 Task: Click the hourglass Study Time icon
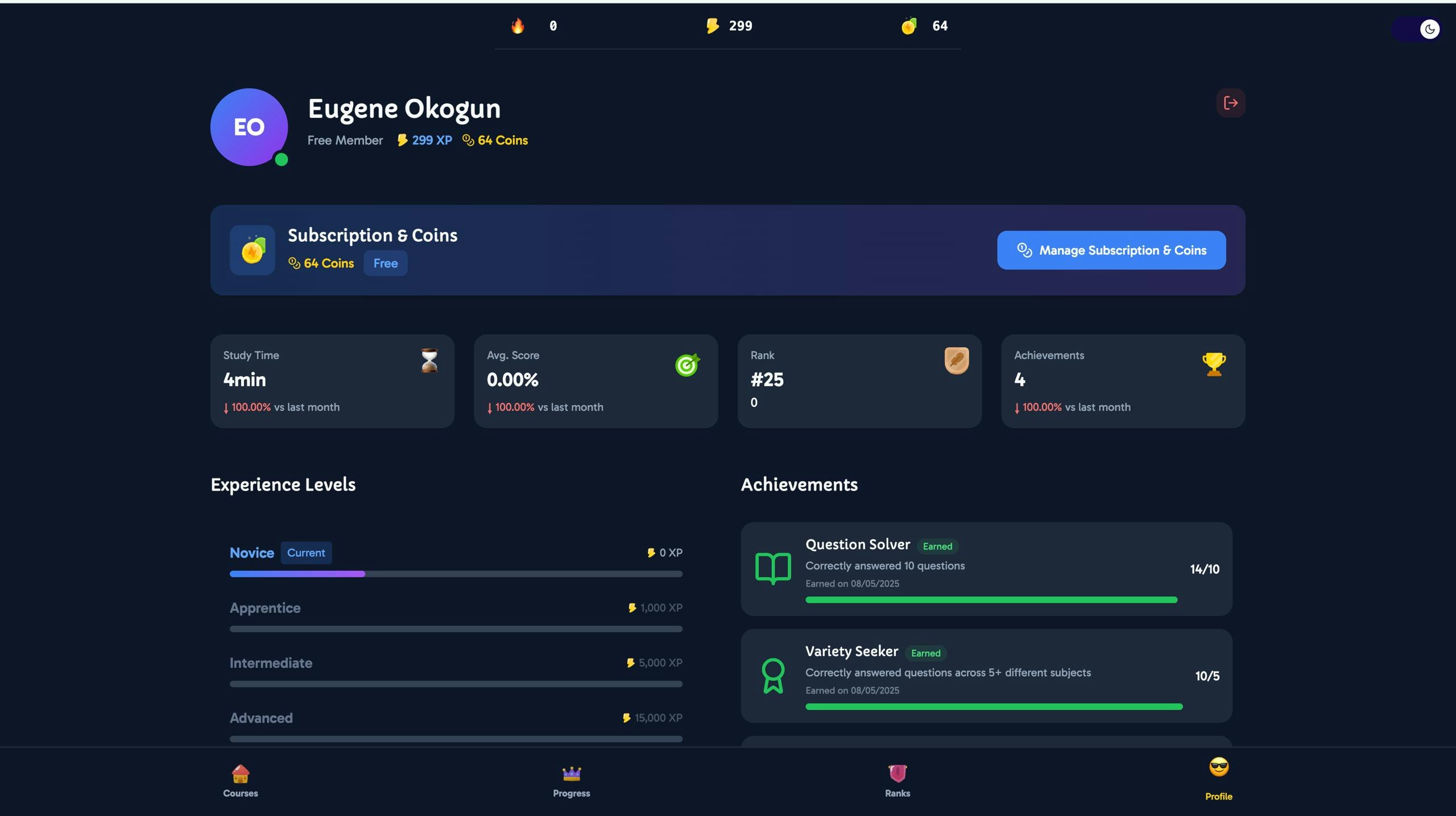[429, 361]
